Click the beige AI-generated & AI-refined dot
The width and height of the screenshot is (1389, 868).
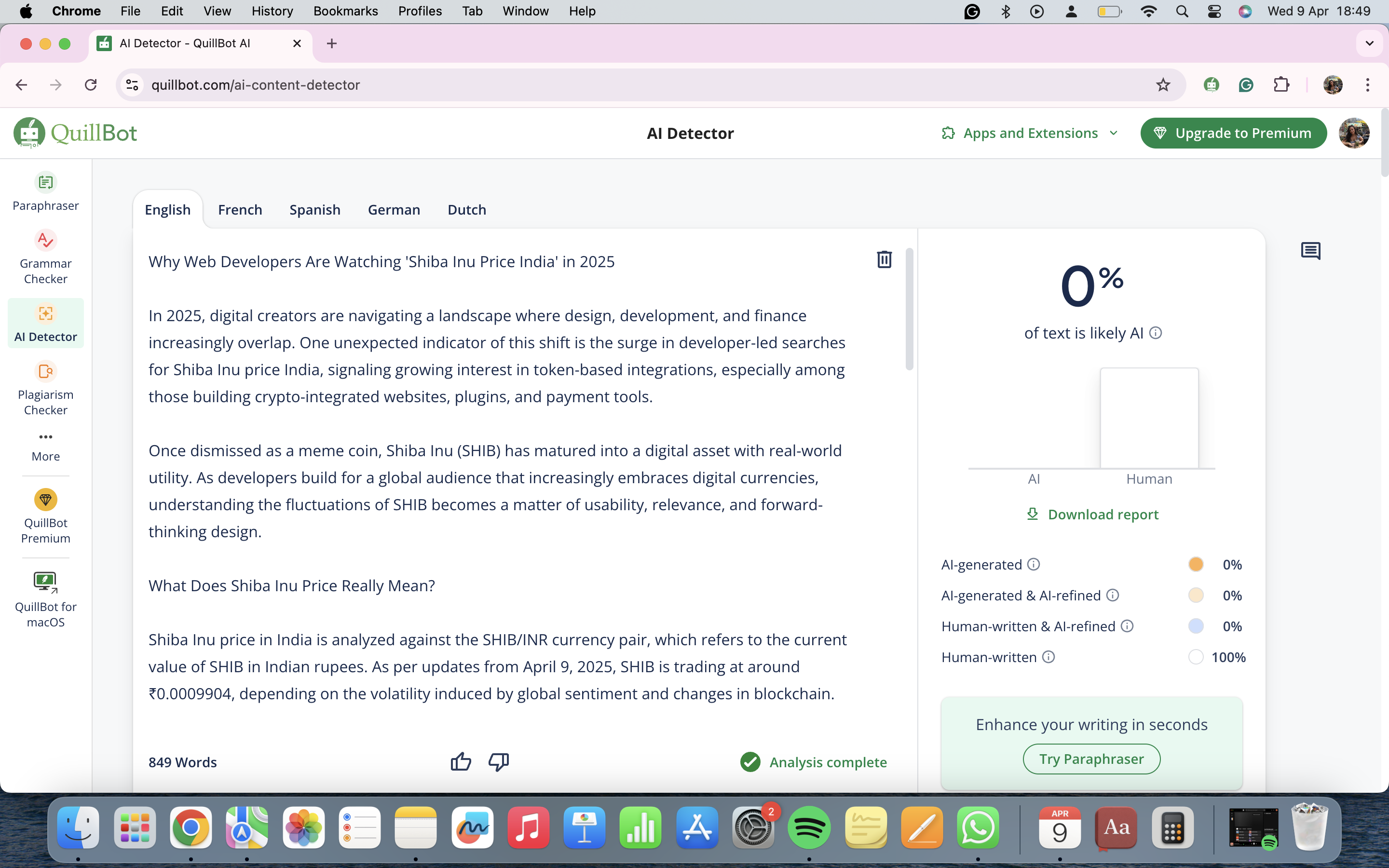(x=1196, y=596)
